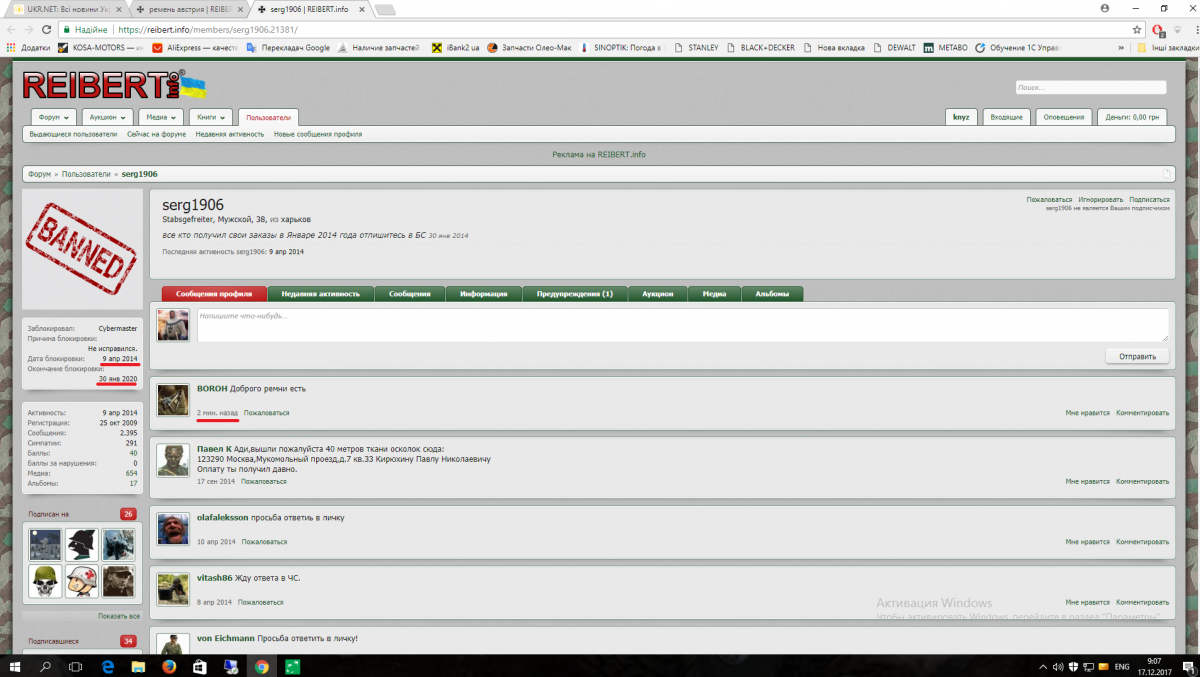The width and height of the screenshot is (1200, 677).
Task: Switch to ремень австрия browser tab
Action: [x=189, y=8]
